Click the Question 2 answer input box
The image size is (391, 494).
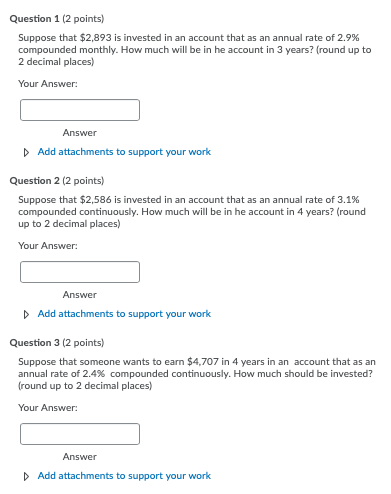point(80,272)
